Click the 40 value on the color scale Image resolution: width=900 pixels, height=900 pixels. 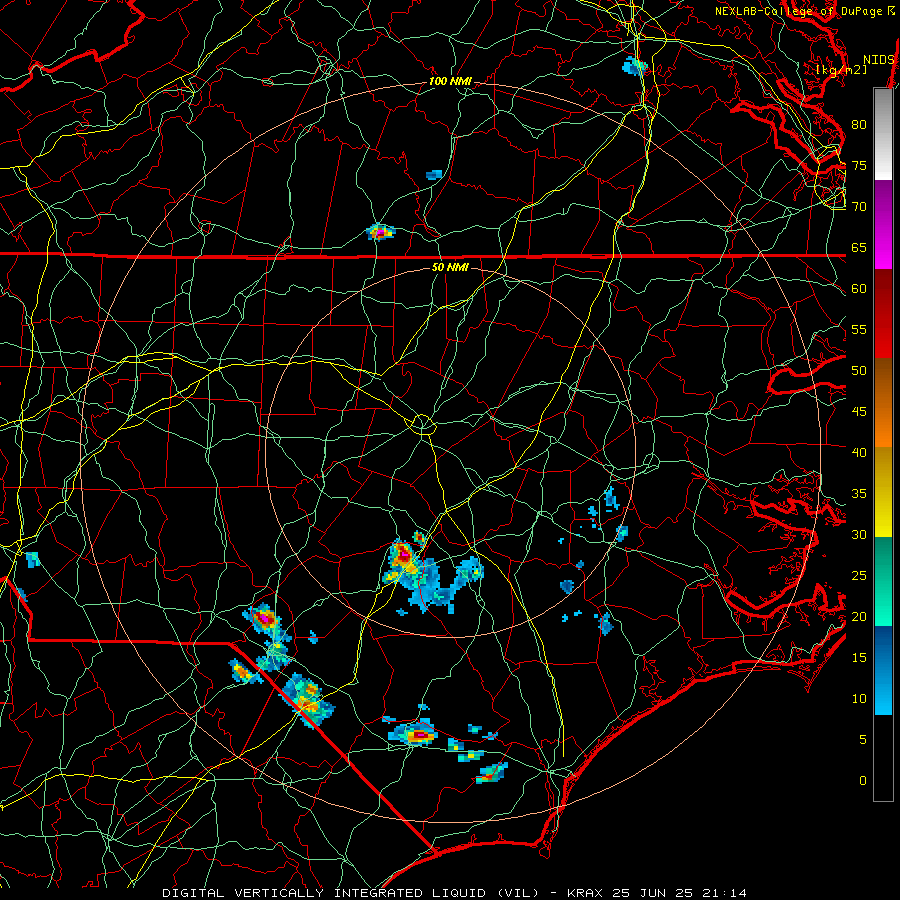point(859,452)
